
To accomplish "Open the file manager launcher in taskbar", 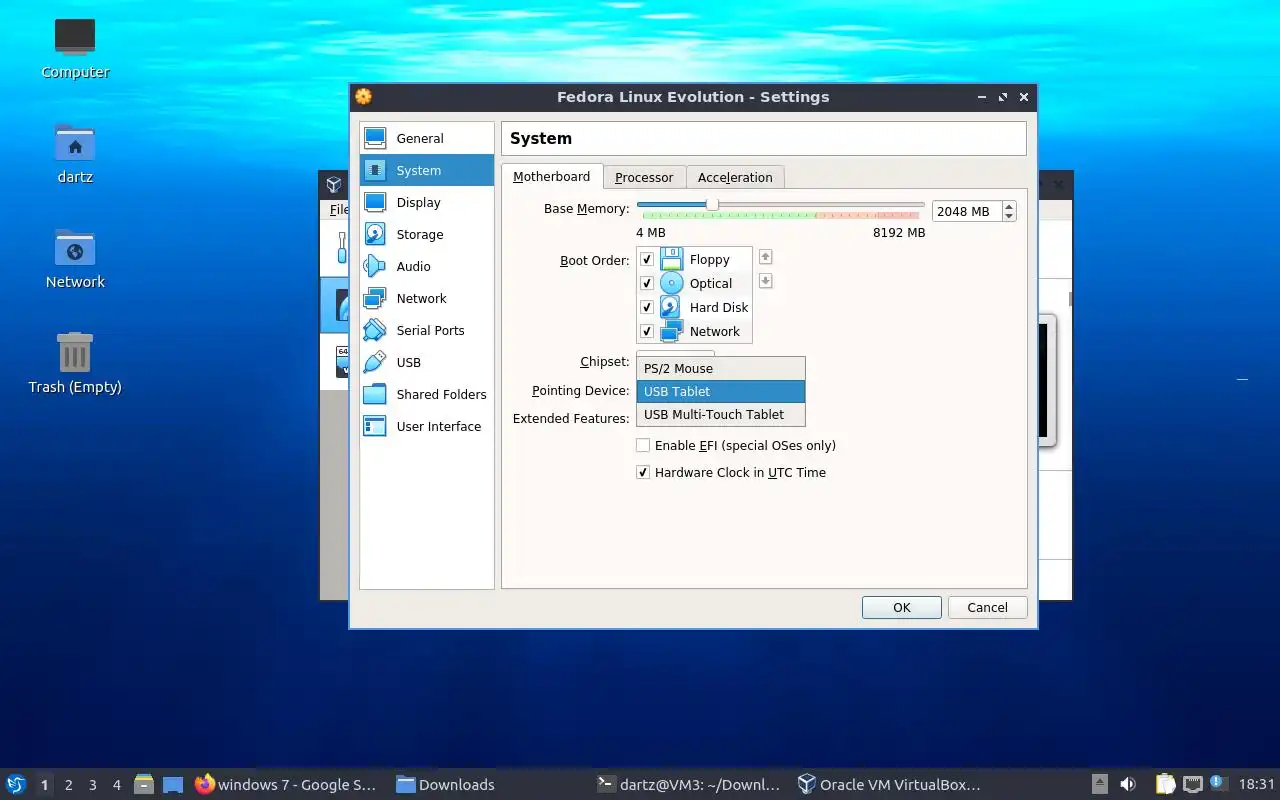I will click(144, 784).
